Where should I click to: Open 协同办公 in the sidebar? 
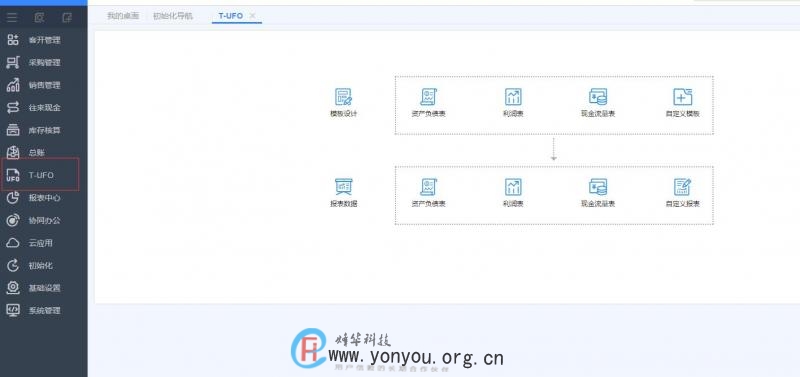[x=34, y=220]
